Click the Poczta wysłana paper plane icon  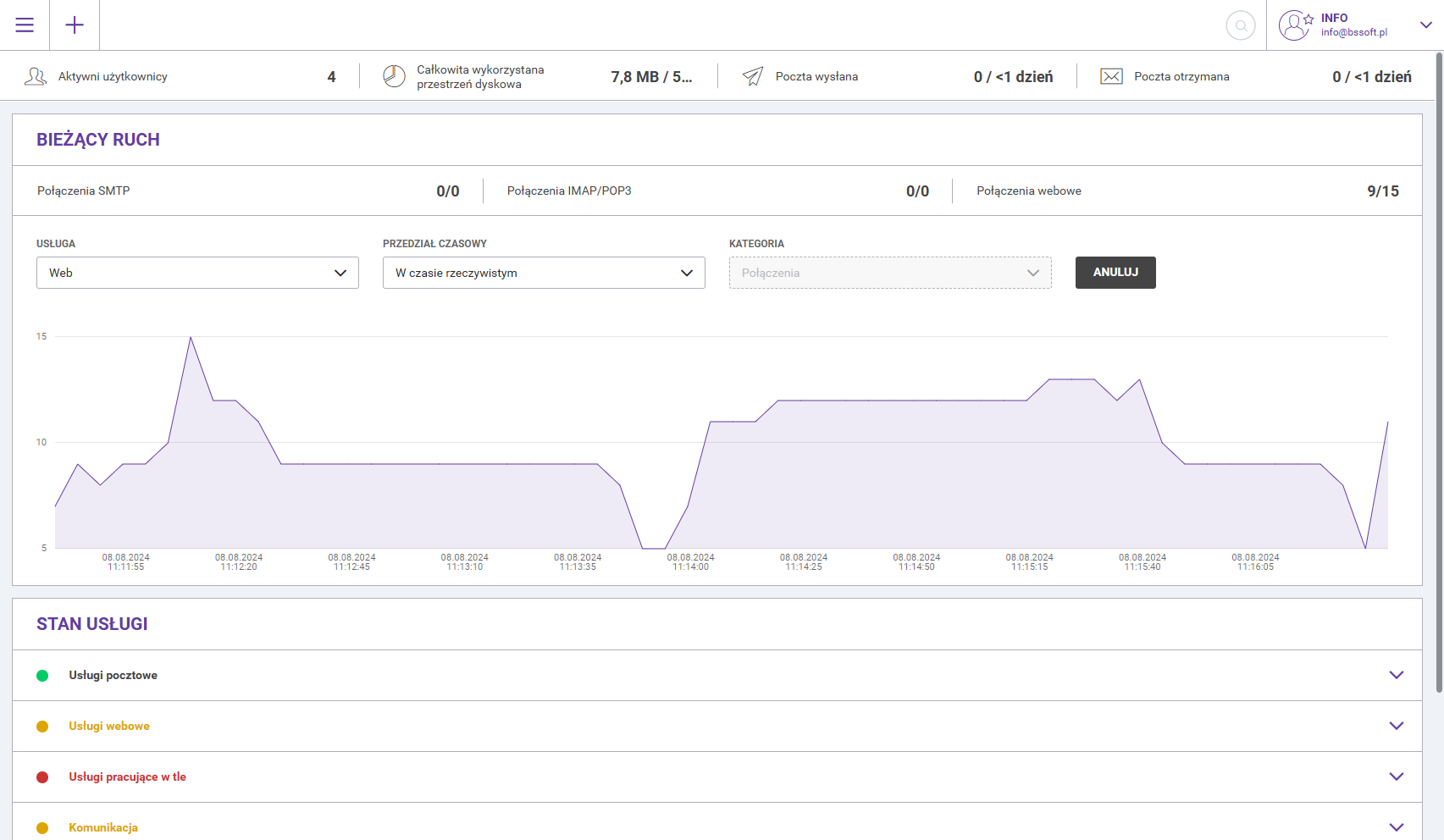[753, 77]
